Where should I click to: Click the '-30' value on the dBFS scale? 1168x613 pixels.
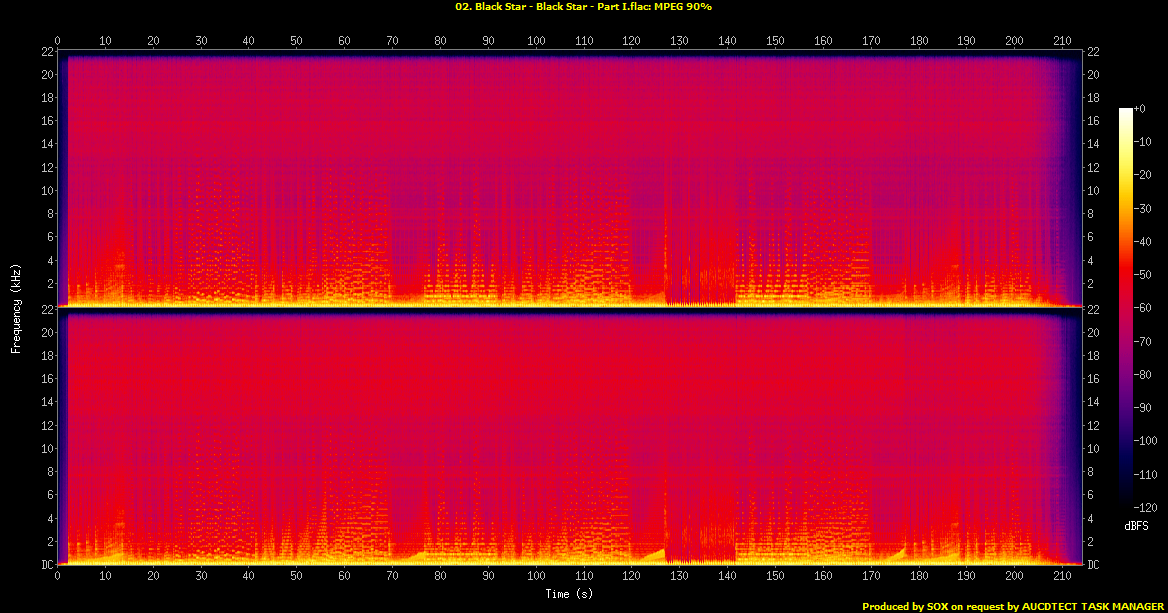1143,209
